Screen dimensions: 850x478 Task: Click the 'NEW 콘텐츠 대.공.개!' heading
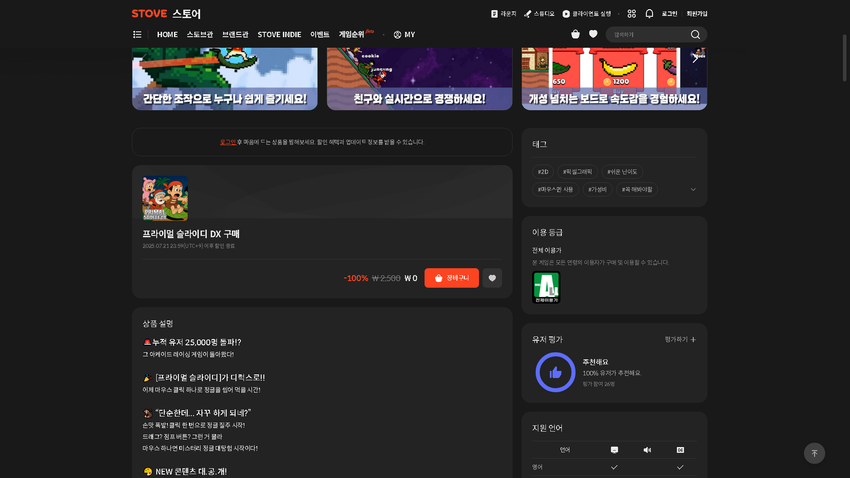[185, 471]
